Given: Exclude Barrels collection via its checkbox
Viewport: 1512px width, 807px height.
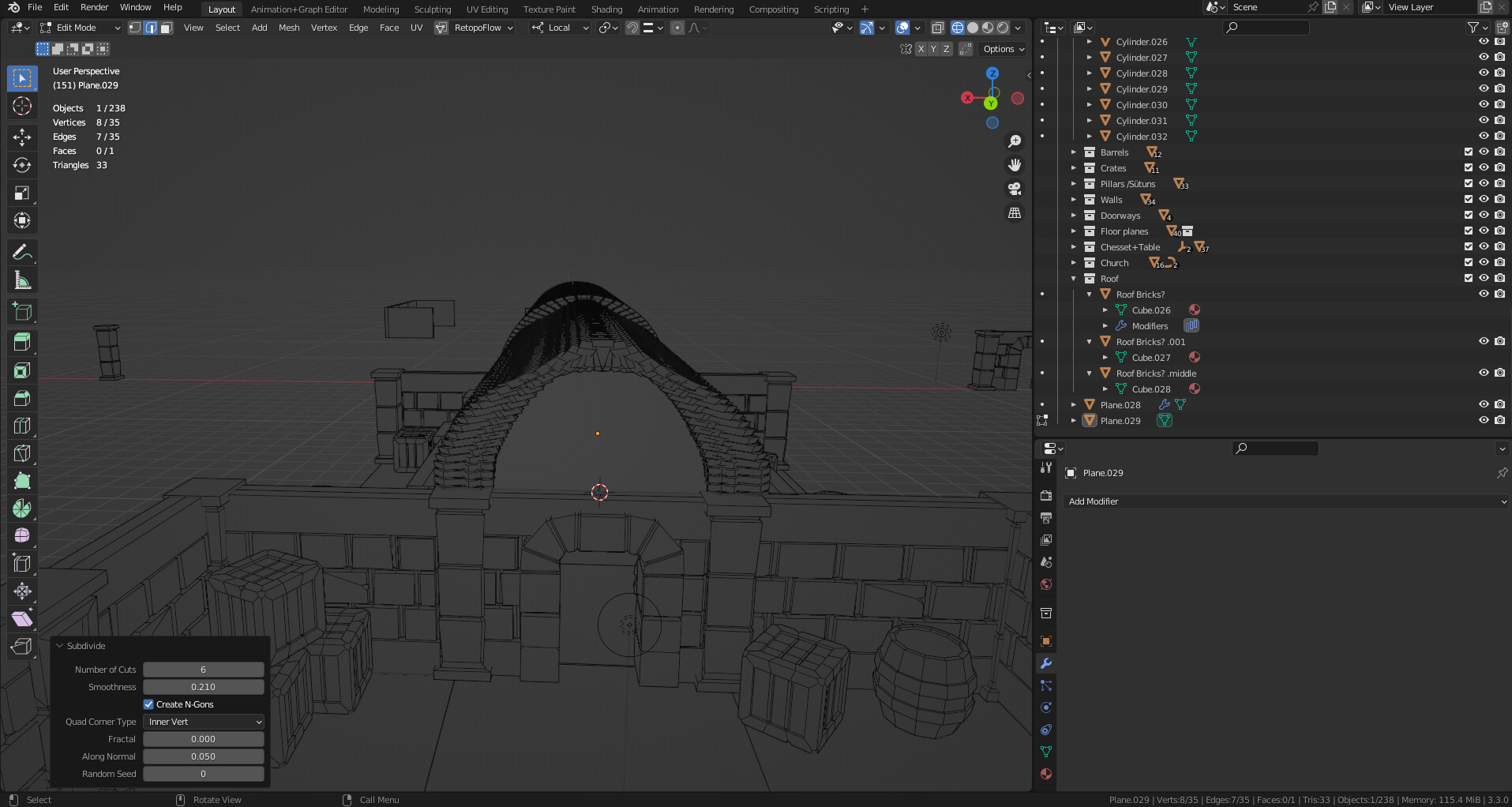Looking at the screenshot, I should (x=1468, y=152).
